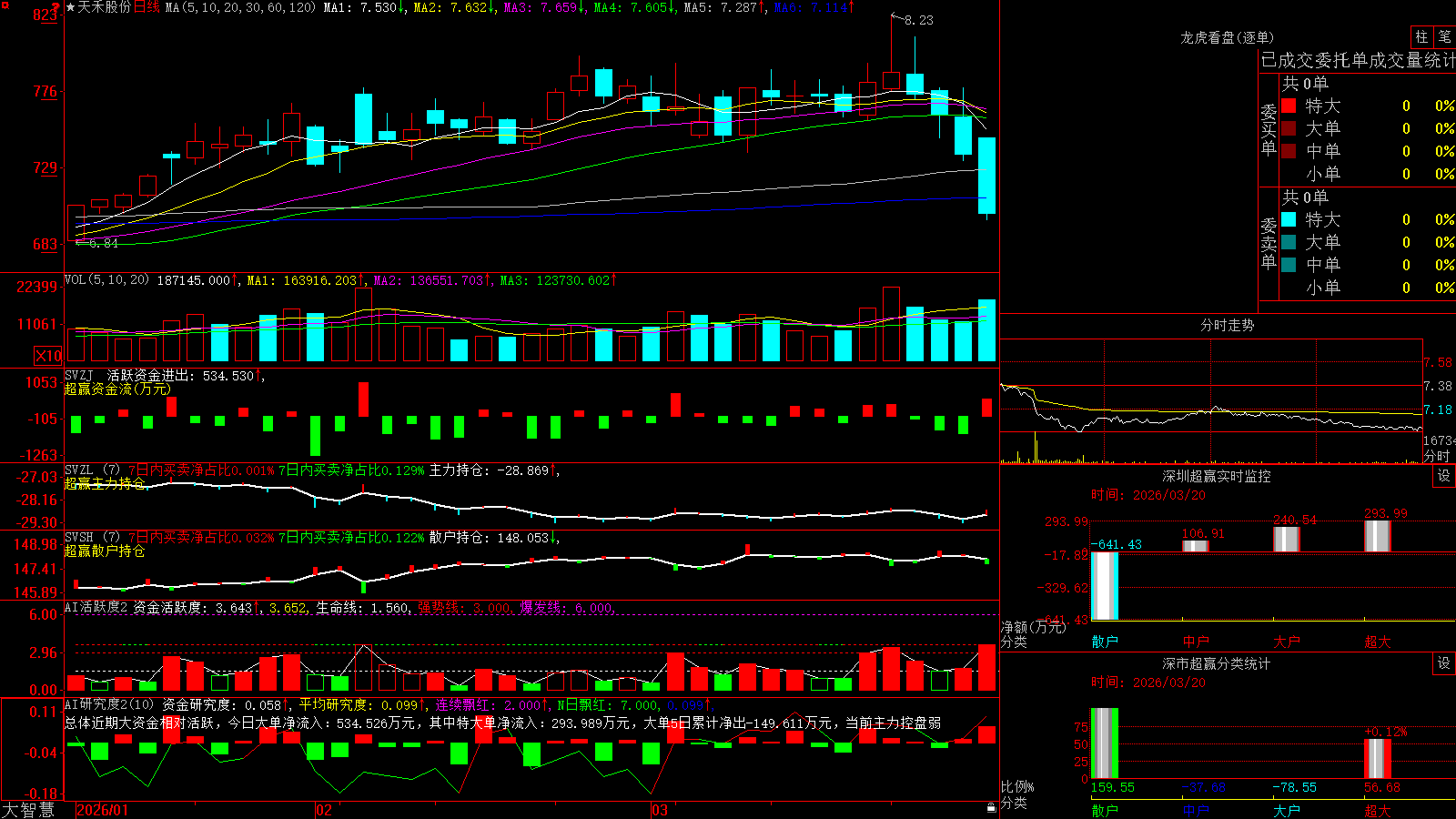The width and height of the screenshot is (1456, 819).
Task: Click the 大智慧 logo at bottom-left
Action: tap(28, 810)
